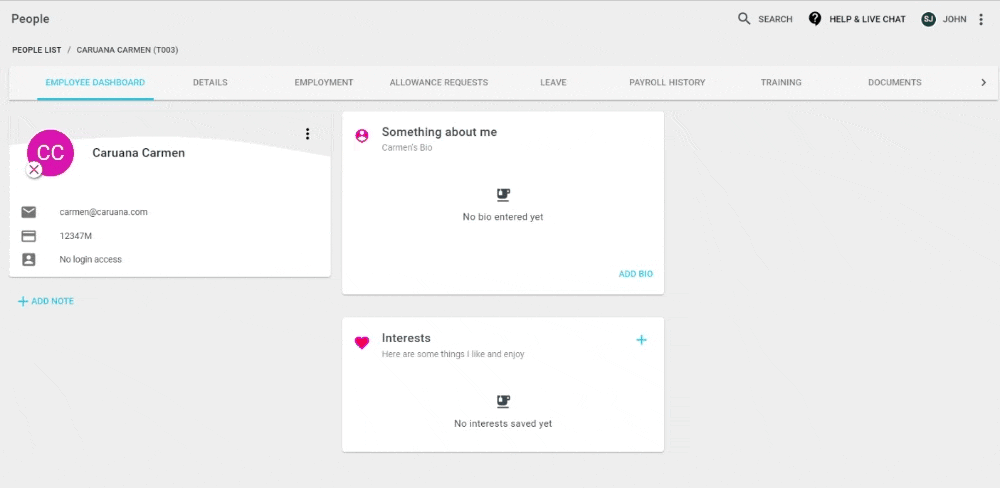Open the Caruana Carmen card options menu
1000x488 pixels.
(x=307, y=133)
